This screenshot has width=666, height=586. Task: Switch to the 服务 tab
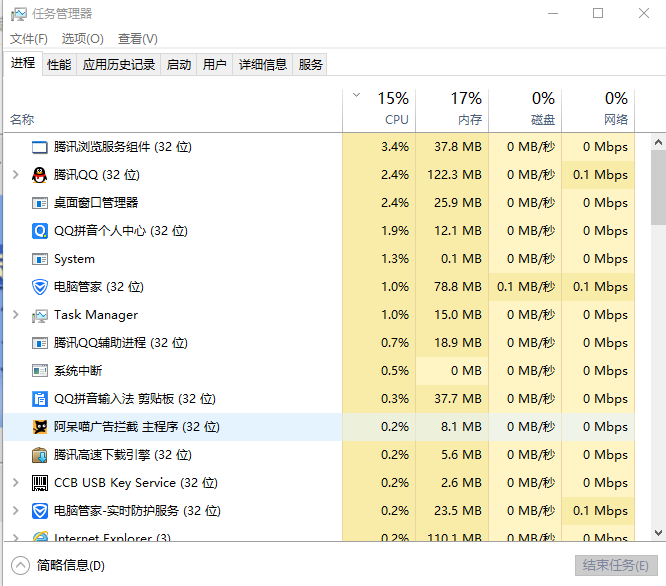point(310,65)
